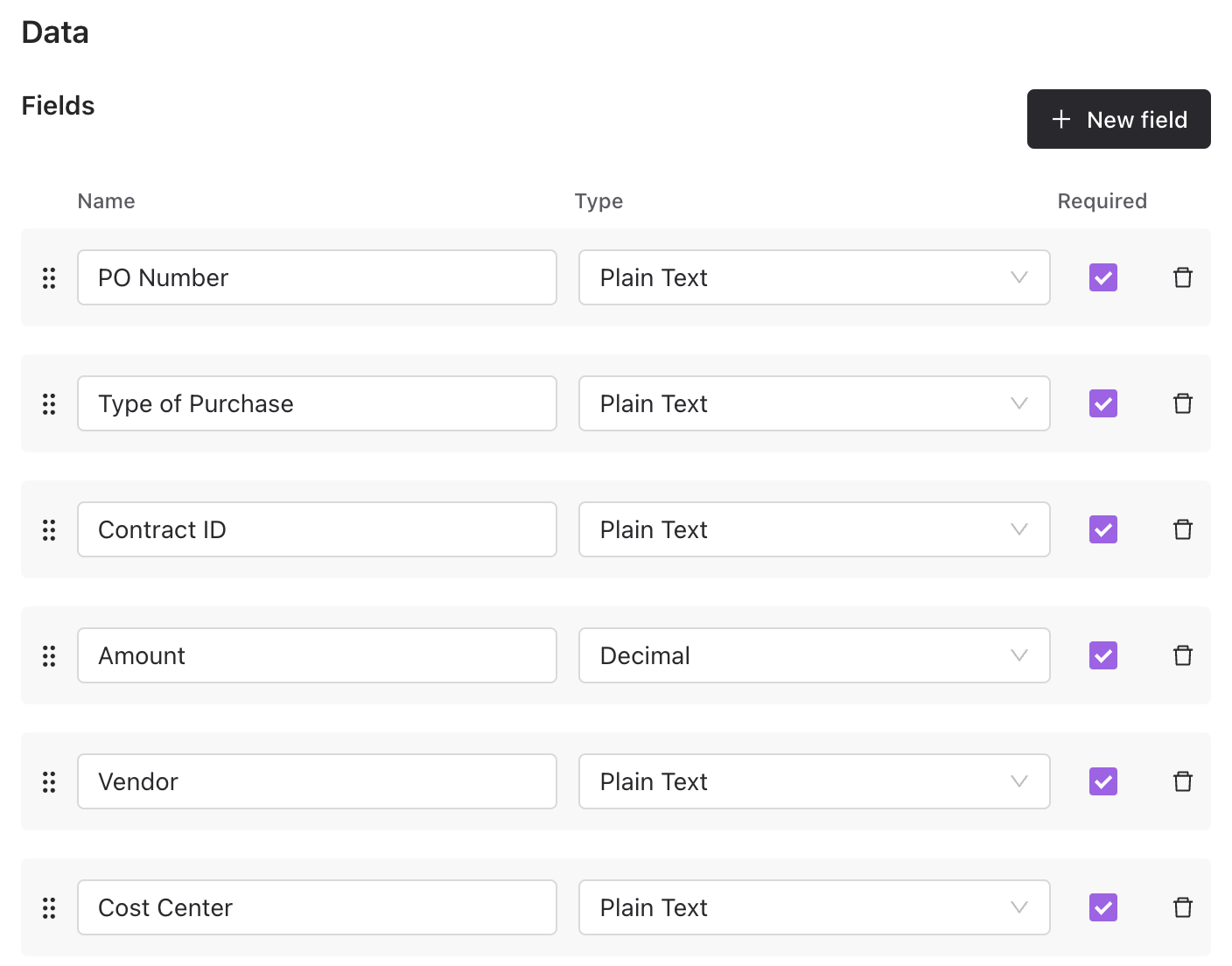Grab the drag handle for PO Number

[x=49, y=277]
